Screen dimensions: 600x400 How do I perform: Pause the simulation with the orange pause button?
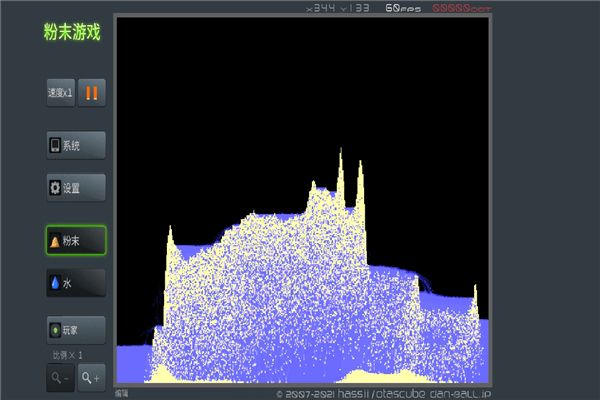click(x=92, y=93)
